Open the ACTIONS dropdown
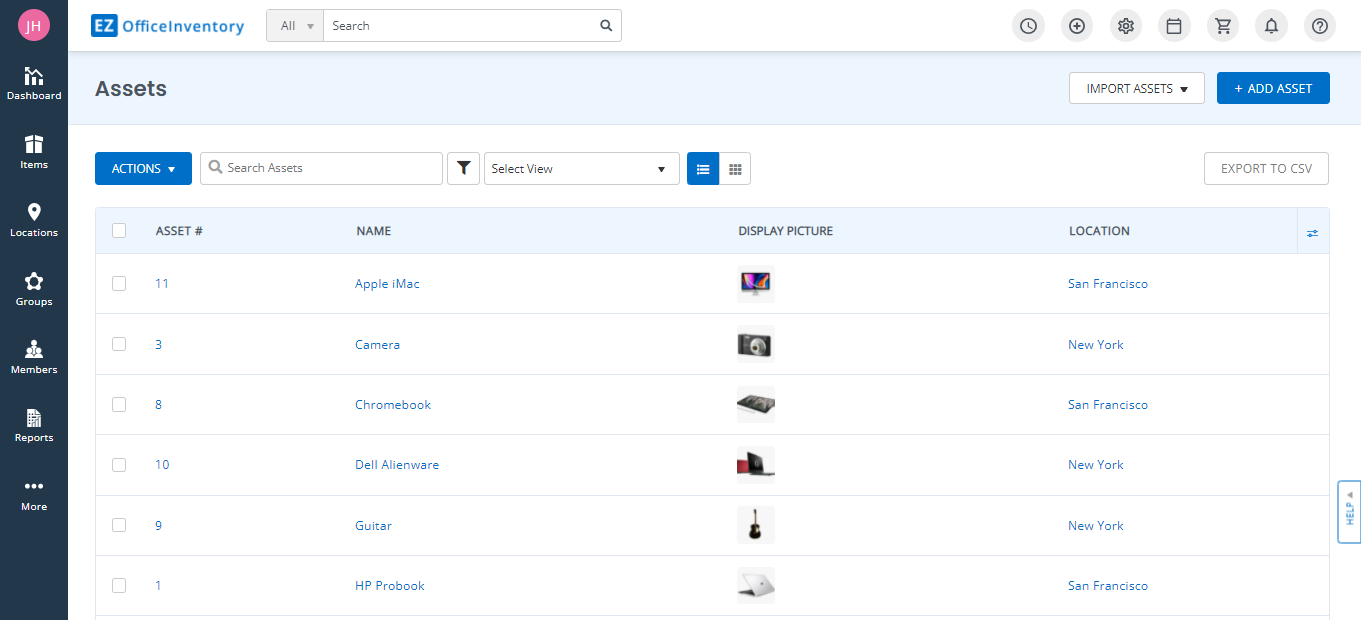The image size is (1361, 620). pos(143,168)
